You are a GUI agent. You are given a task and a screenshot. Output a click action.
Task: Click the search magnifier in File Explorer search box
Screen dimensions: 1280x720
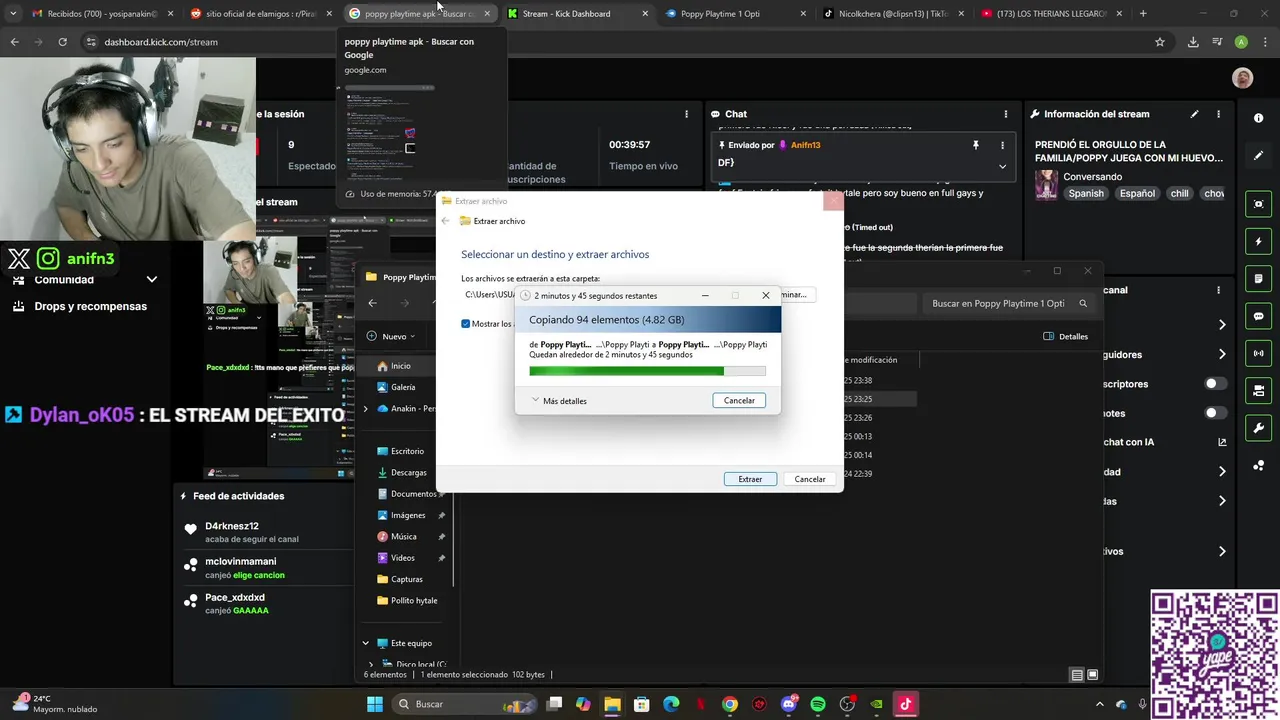pyautogui.click(x=1083, y=303)
